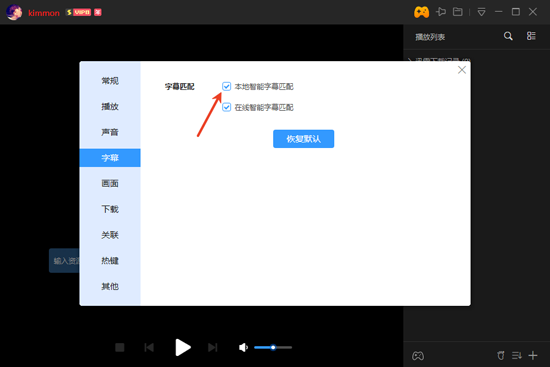The width and height of the screenshot is (550, 367).
Task: Open the 常规 settings tab
Action: (110, 81)
